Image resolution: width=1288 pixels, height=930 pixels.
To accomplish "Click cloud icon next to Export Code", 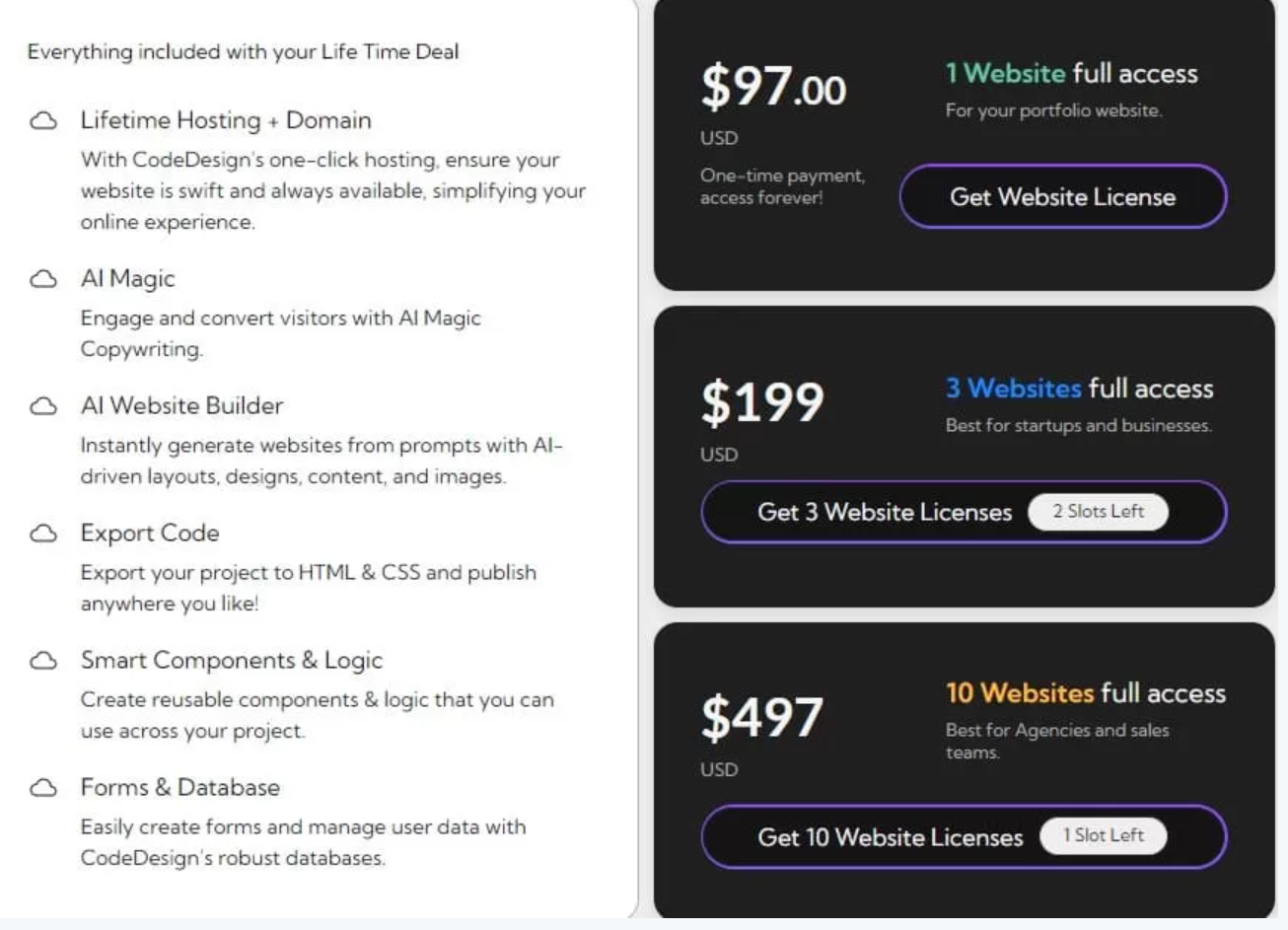I will tap(43, 534).
